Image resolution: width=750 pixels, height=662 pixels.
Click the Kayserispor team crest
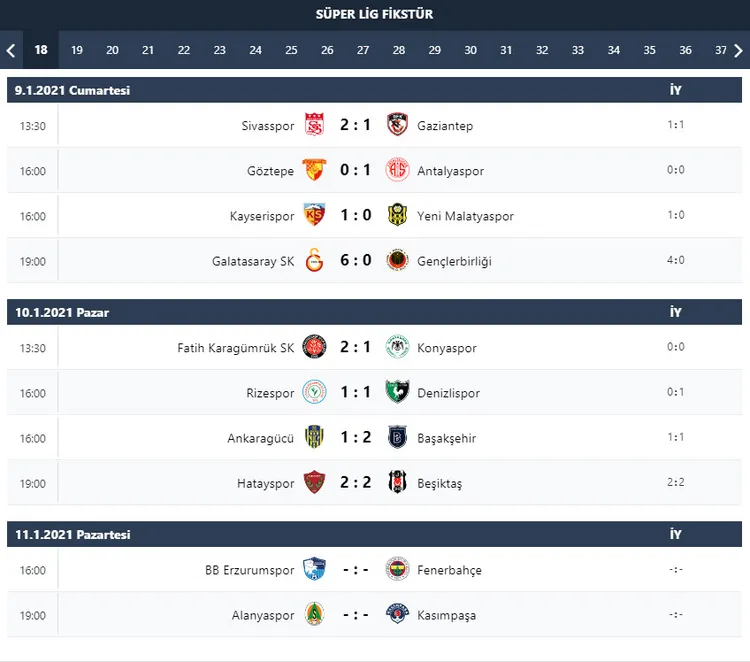[x=314, y=216]
